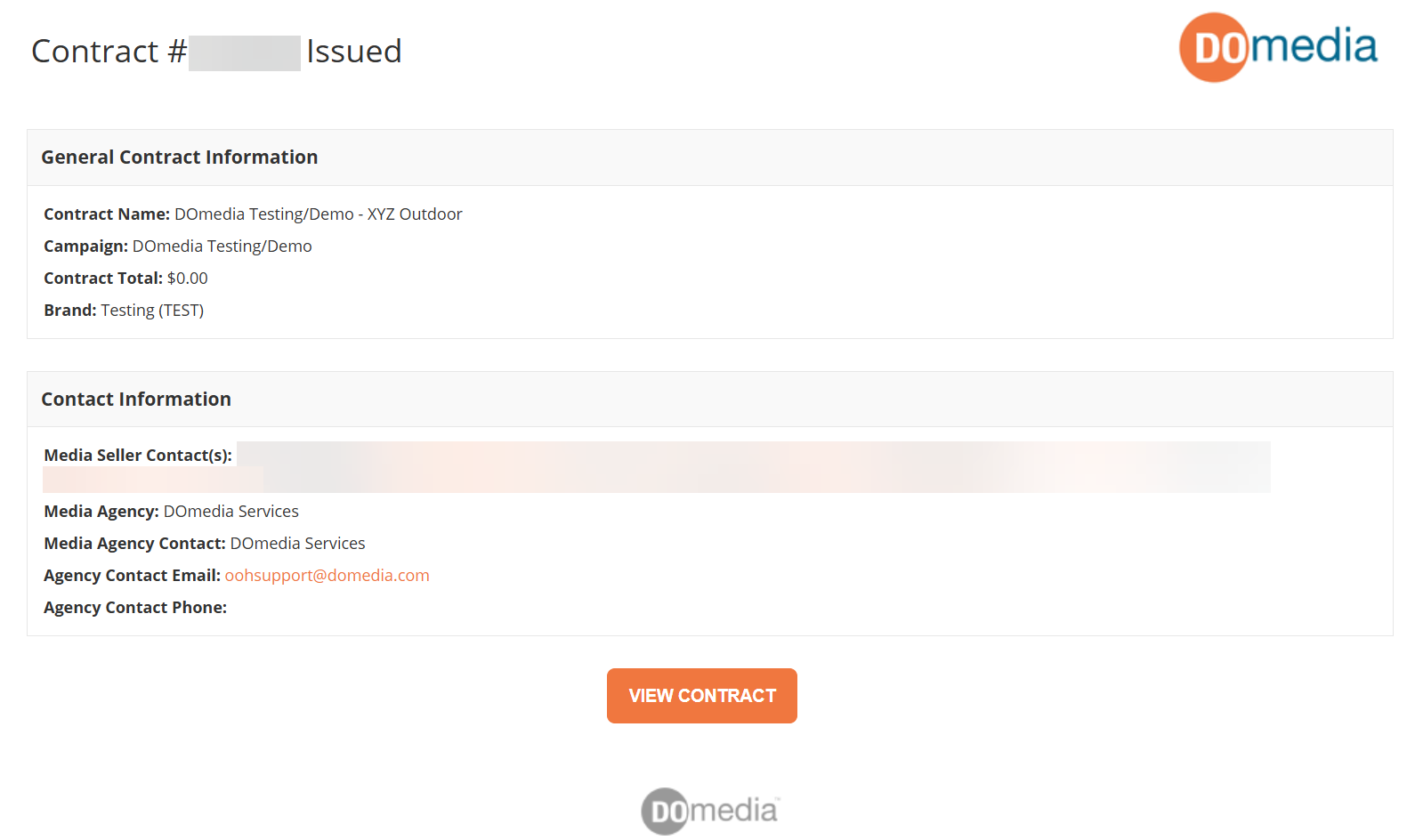Screen dimensions: 1415x840
Task: Click the Media Agency: label
Action: point(101,512)
